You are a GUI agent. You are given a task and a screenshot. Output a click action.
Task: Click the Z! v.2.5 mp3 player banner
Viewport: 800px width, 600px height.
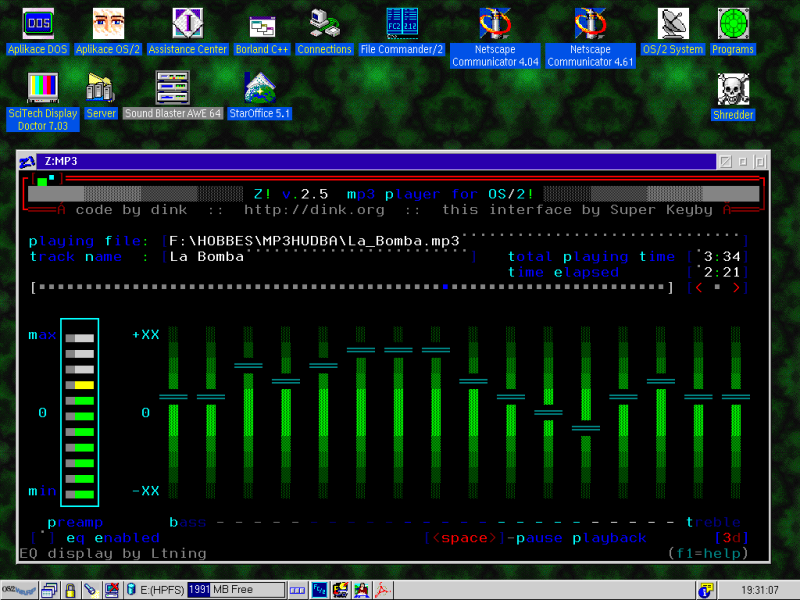393,194
